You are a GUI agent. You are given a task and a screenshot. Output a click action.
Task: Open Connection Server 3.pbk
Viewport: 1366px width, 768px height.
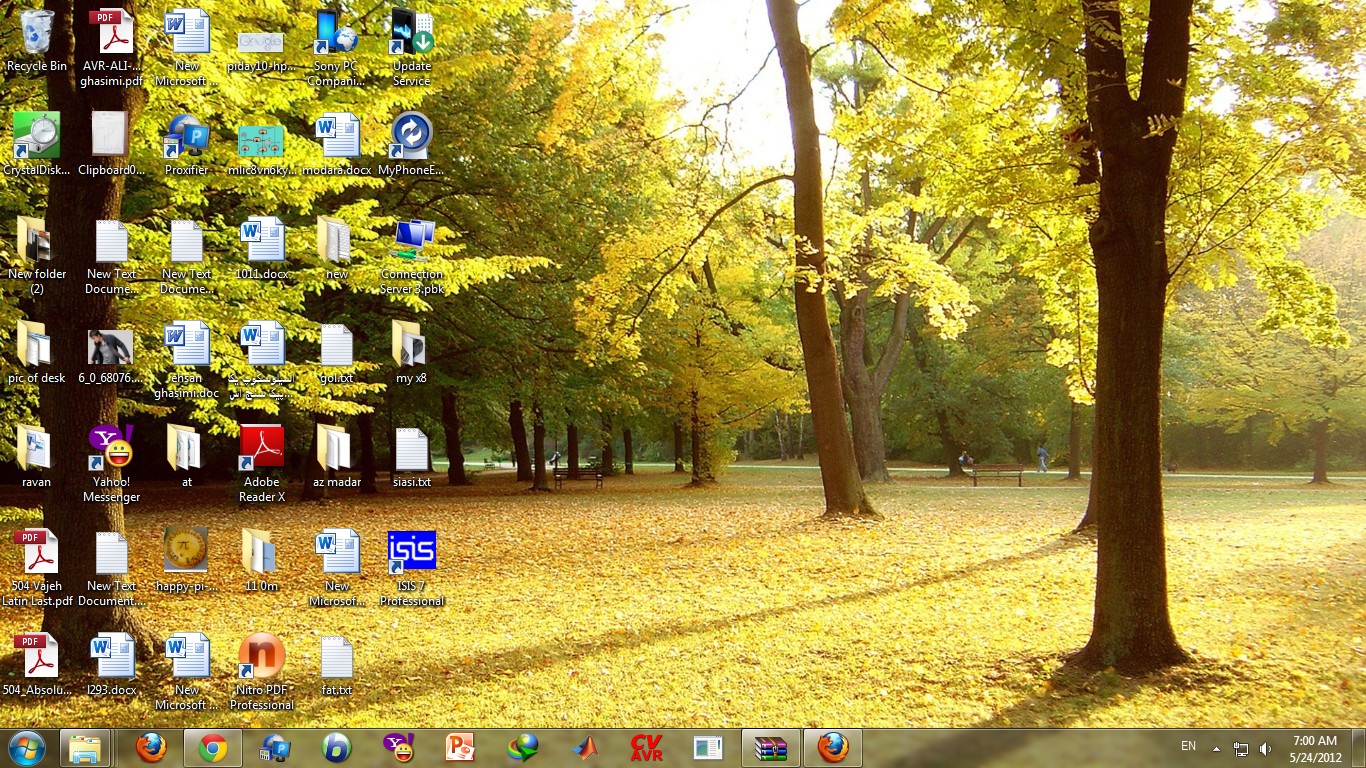(x=412, y=256)
